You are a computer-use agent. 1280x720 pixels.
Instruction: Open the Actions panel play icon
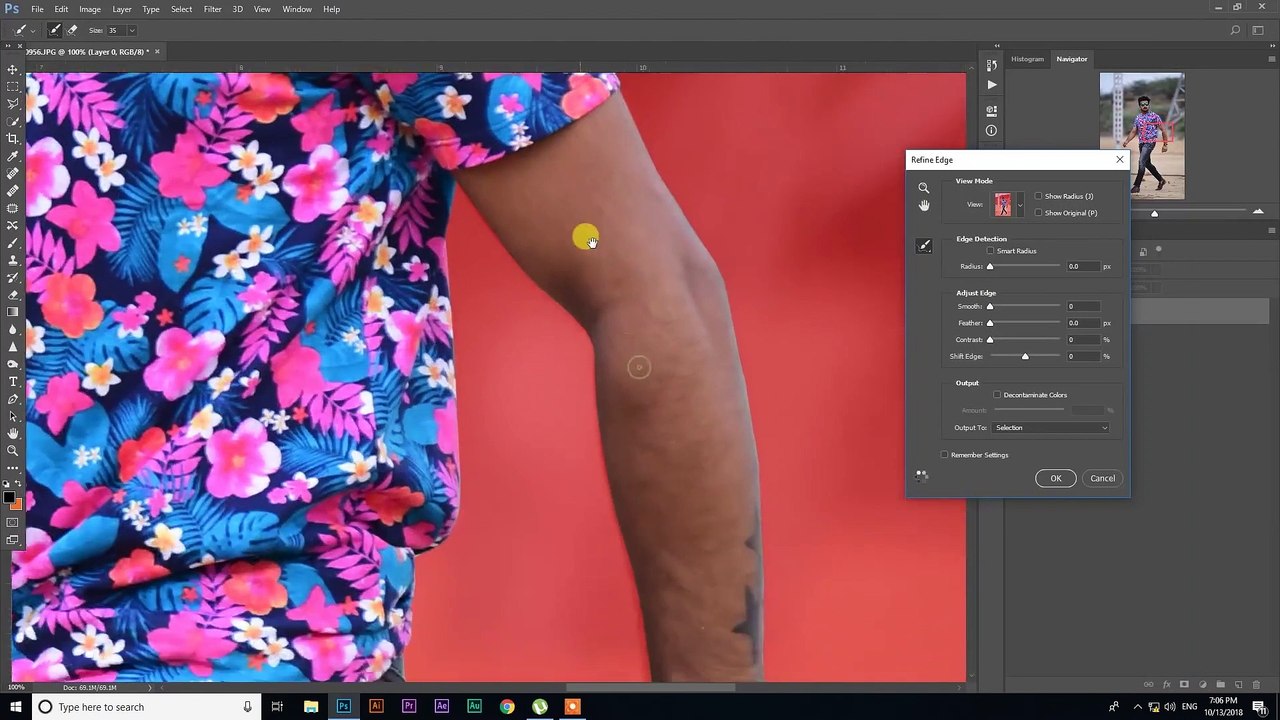[x=991, y=85]
